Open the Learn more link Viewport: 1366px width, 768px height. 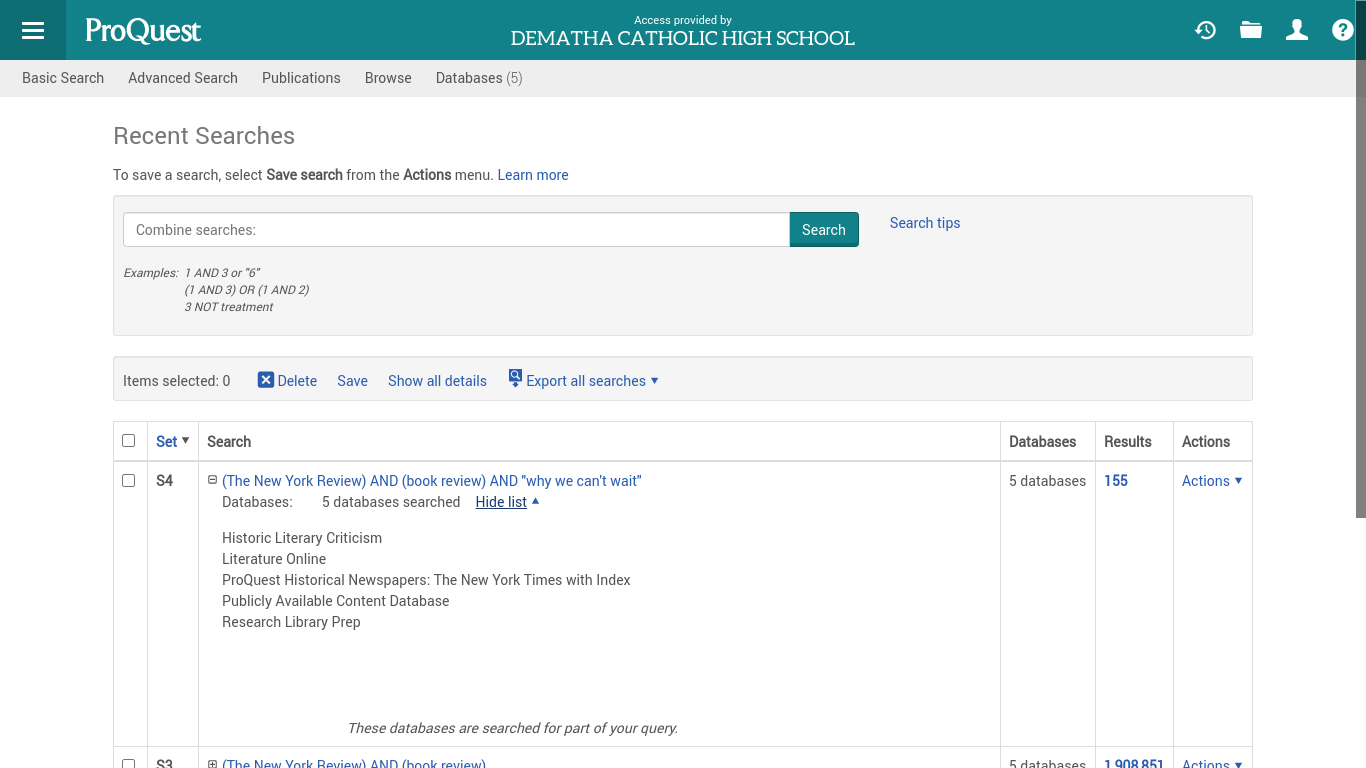pyautogui.click(x=533, y=175)
